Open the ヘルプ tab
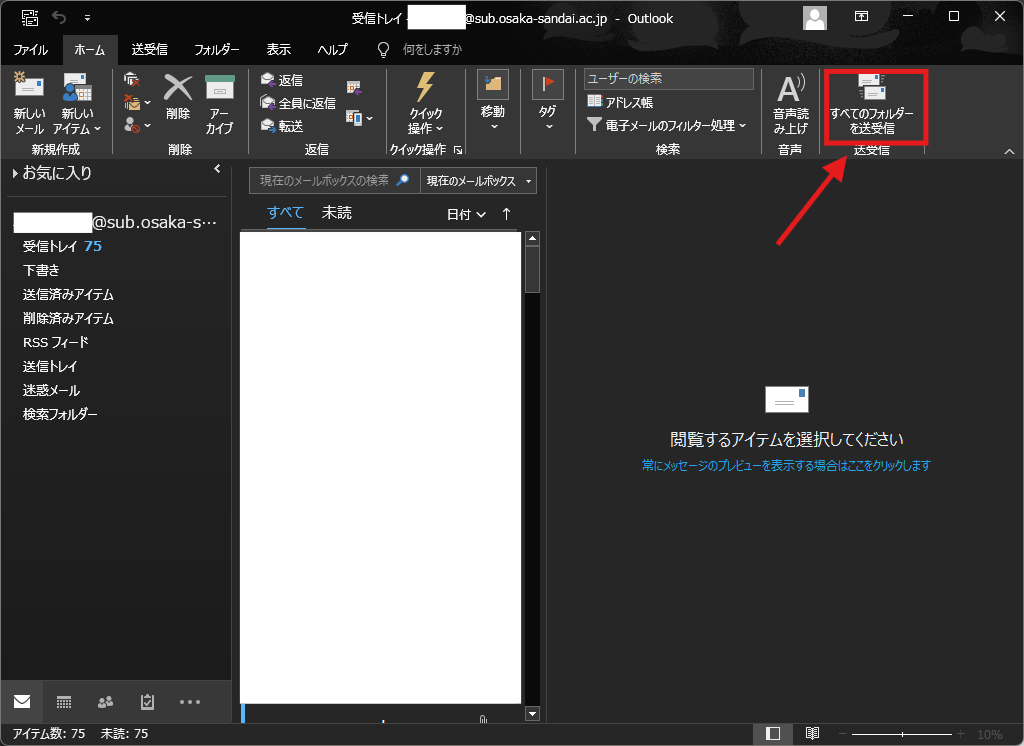 point(332,50)
